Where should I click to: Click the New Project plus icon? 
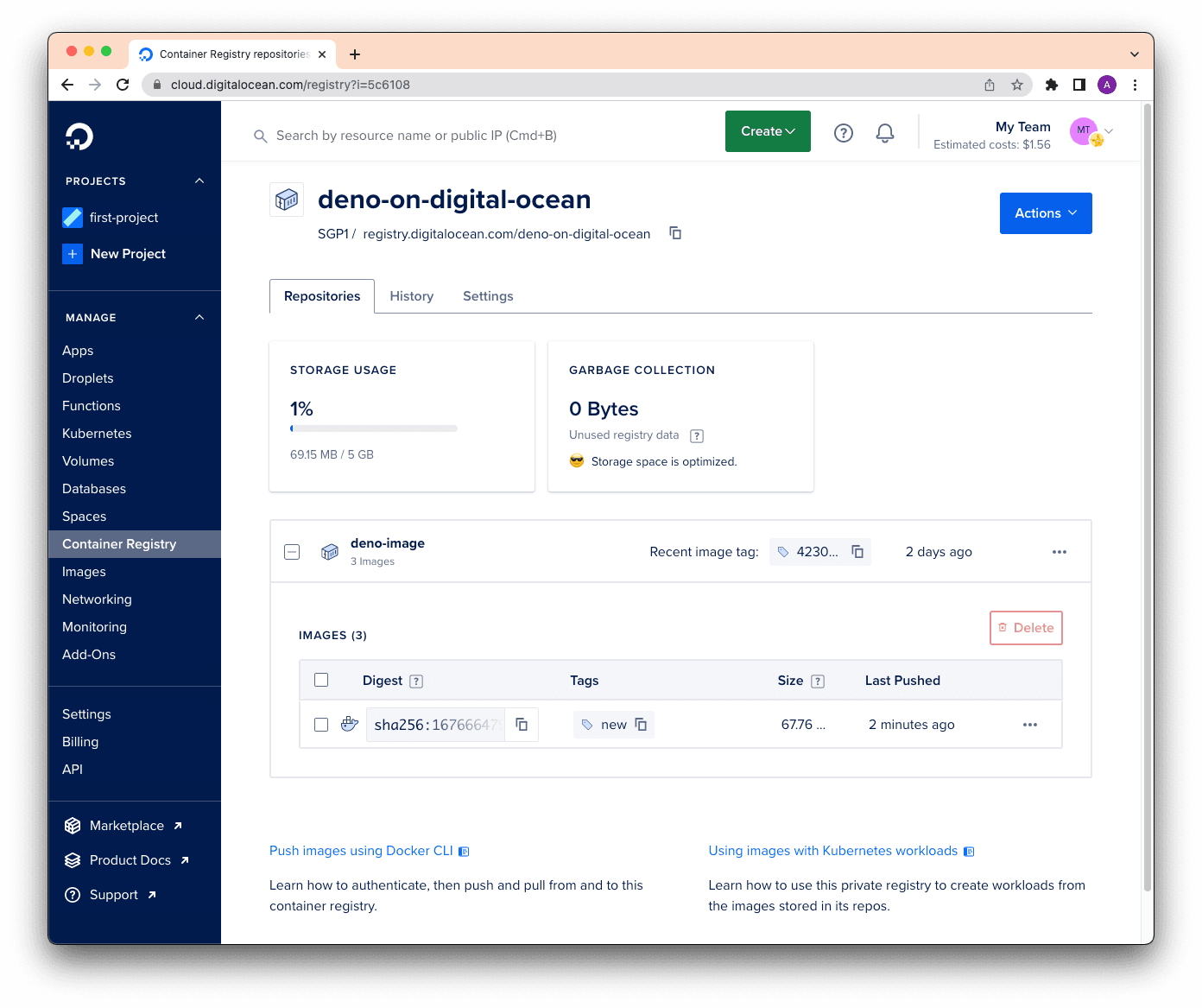click(73, 254)
